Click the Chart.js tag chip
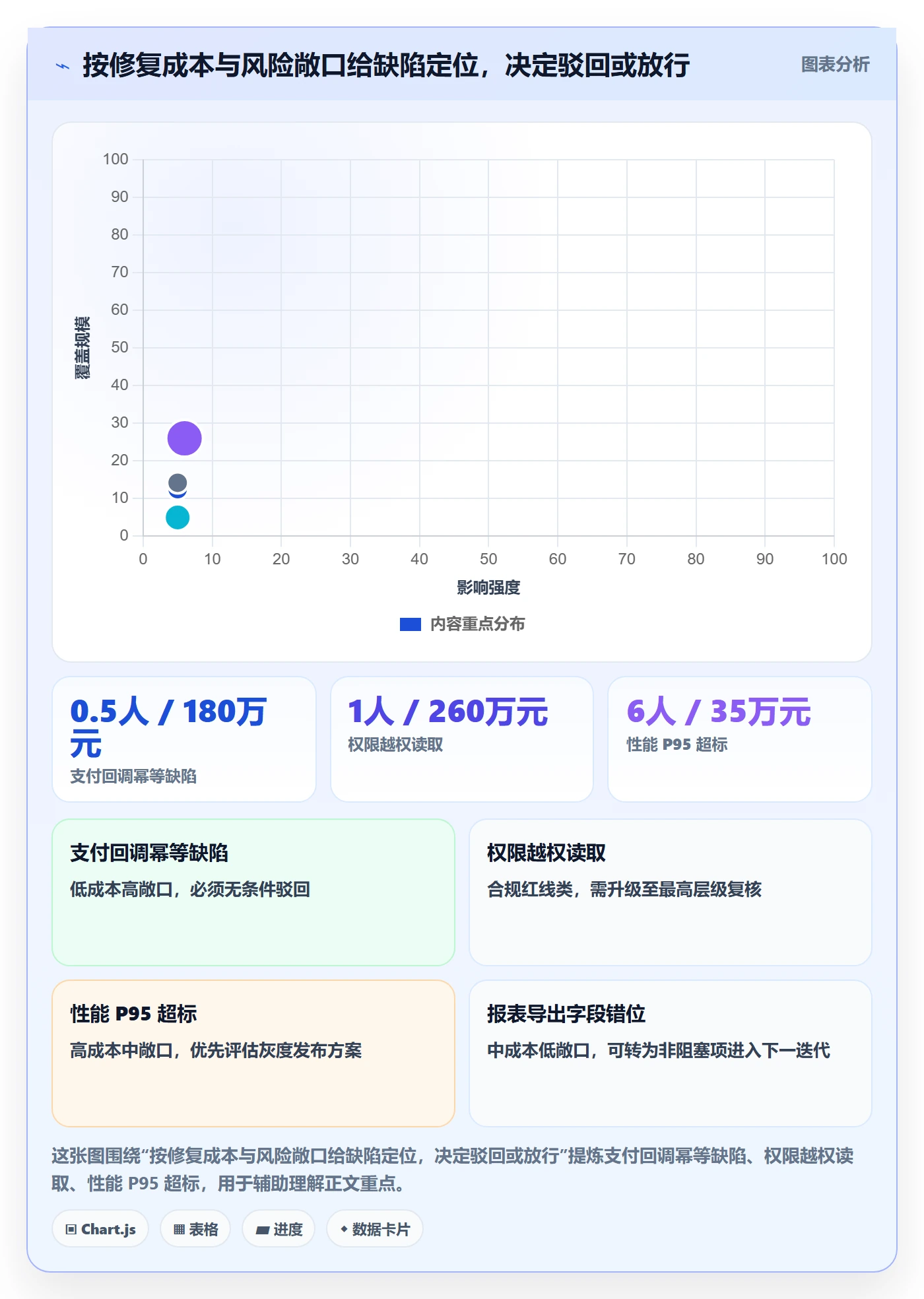 100,1229
